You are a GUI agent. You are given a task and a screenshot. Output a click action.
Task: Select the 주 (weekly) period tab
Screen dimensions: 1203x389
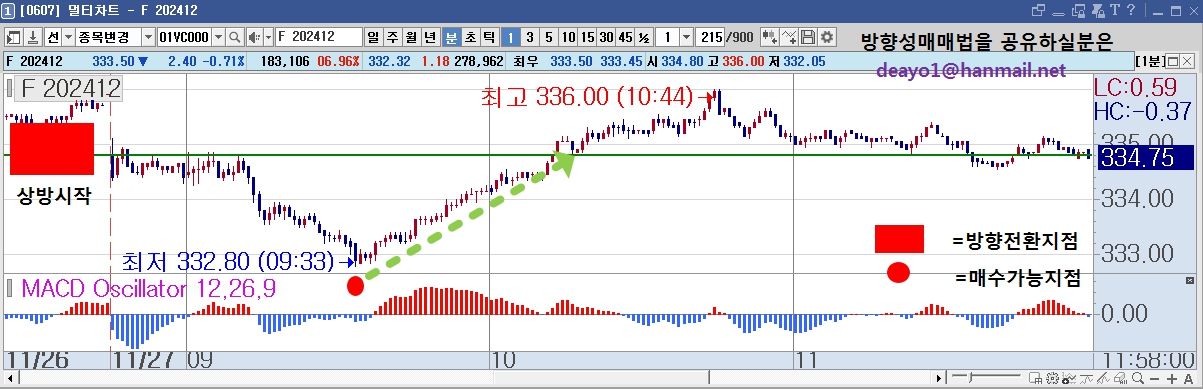(393, 37)
